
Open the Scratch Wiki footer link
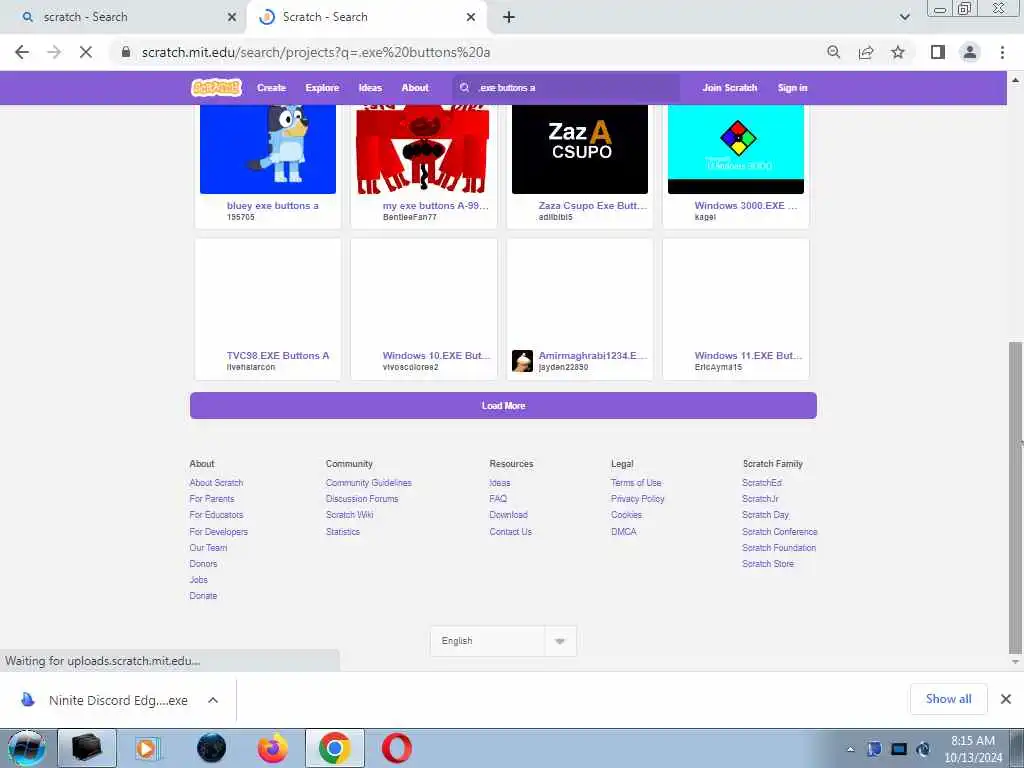pyautogui.click(x=349, y=515)
